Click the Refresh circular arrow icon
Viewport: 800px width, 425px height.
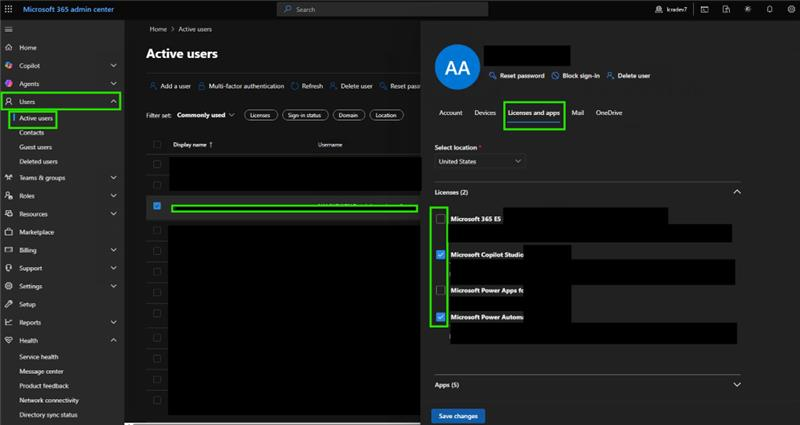(x=294, y=86)
